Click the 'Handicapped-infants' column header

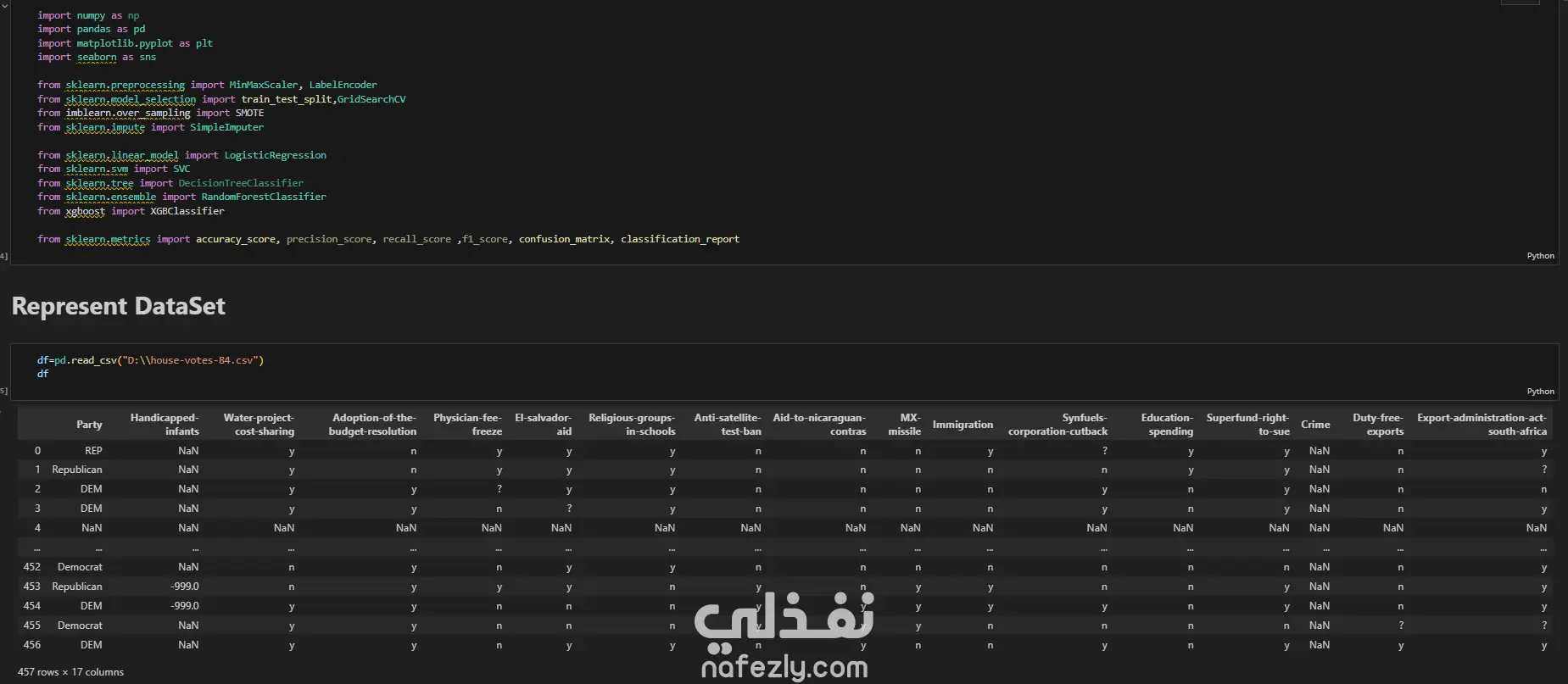tap(165, 425)
